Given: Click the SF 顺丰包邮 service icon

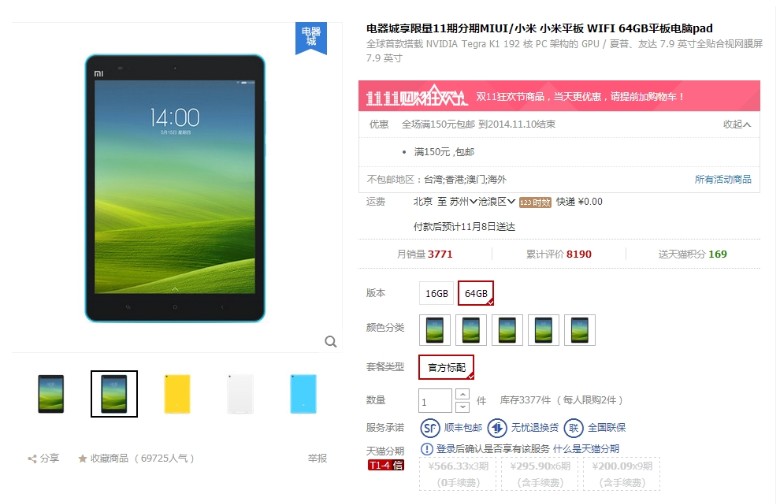Looking at the screenshot, I should click(x=430, y=427).
